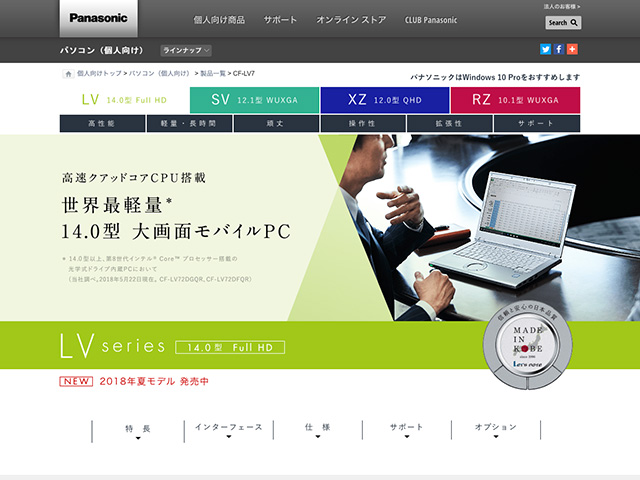Open 個人向け商品 menu
Screen dimensions: 640x480
(x=219, y=20)
